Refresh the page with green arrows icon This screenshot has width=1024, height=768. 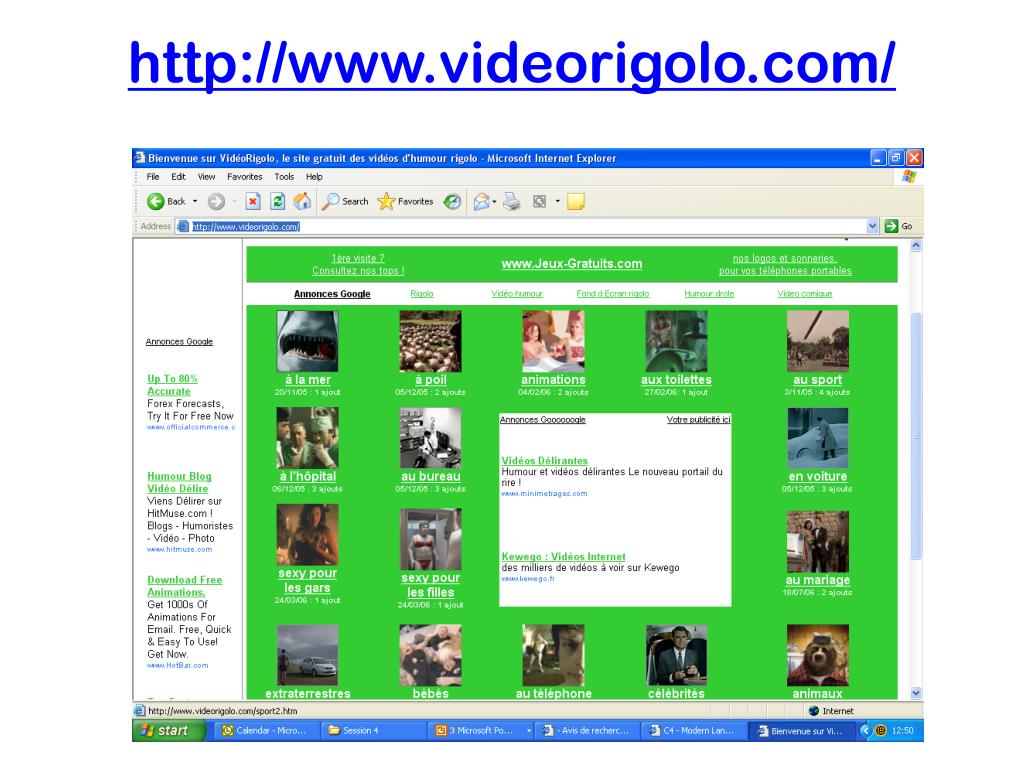pos(278,201)
